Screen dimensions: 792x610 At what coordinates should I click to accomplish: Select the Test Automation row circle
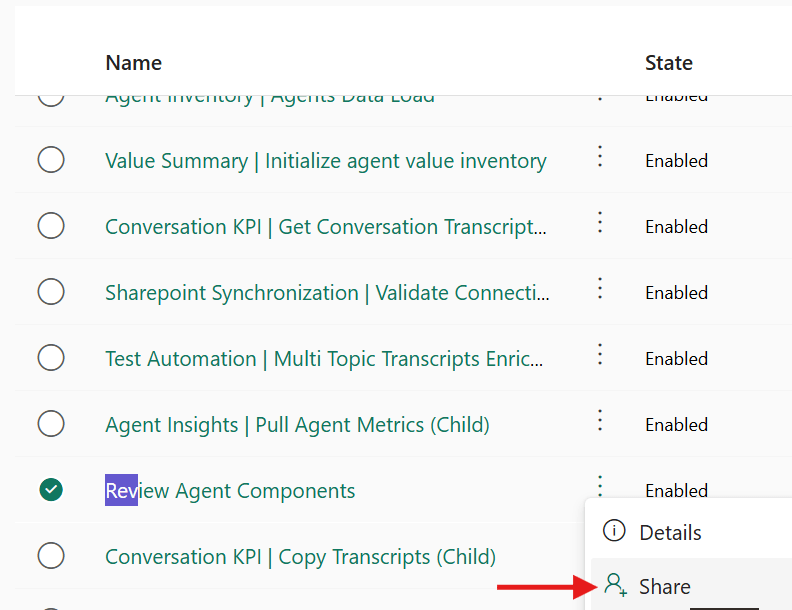tap(51, 358)
